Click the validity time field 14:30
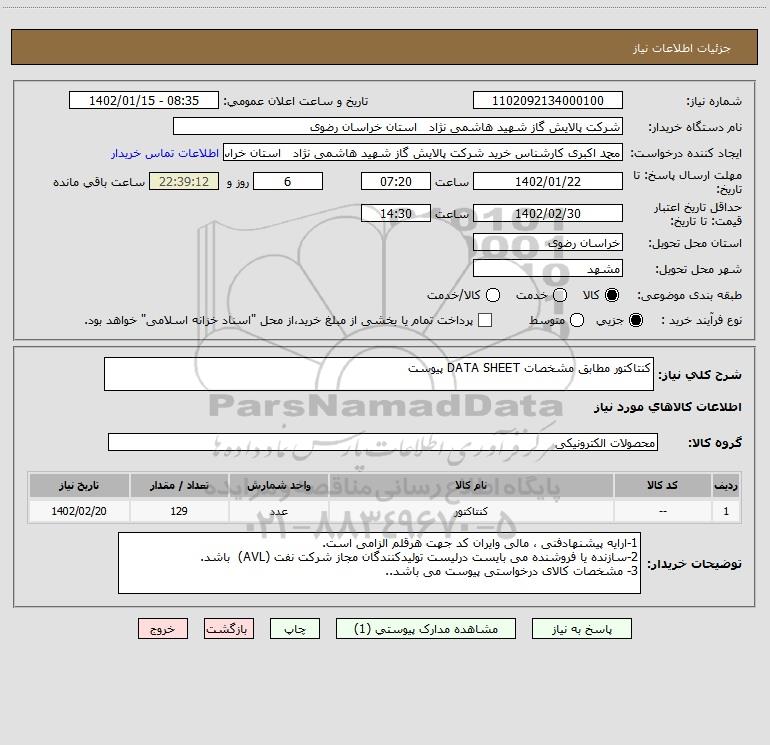The width and height of the screenshot is (770, 745). tap(396, 213)
